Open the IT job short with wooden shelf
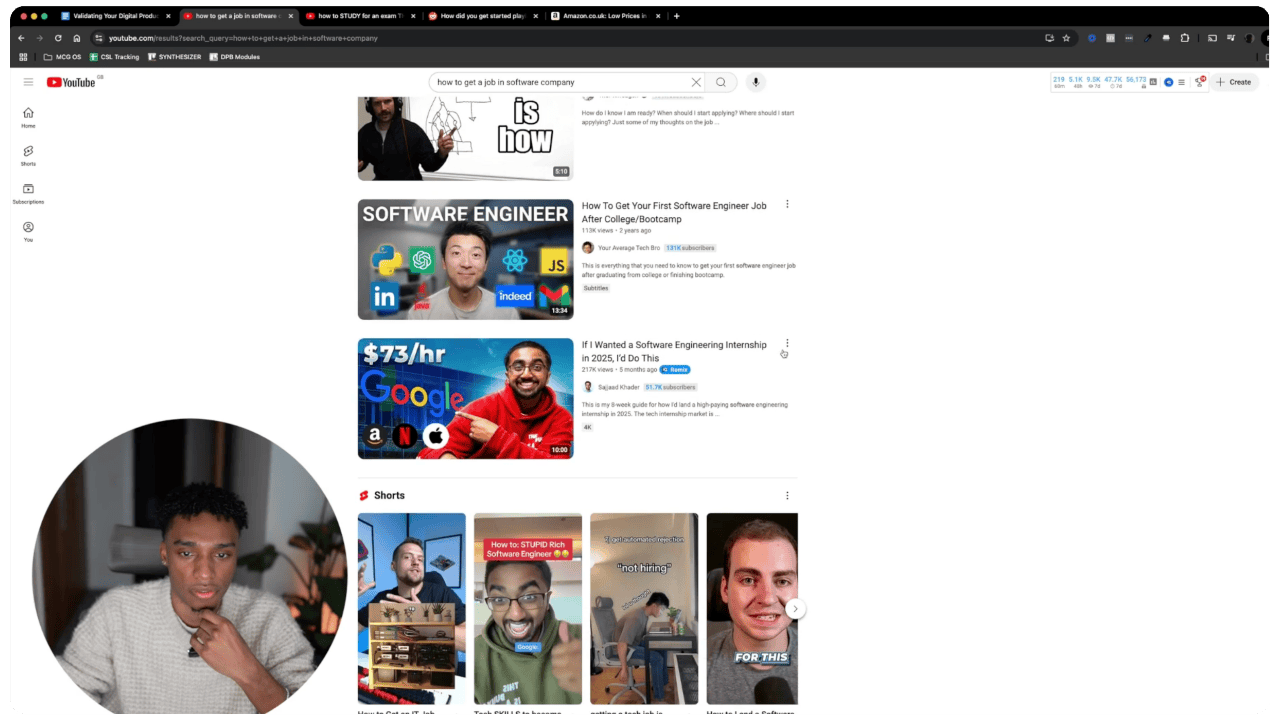 tap(412, 608)
